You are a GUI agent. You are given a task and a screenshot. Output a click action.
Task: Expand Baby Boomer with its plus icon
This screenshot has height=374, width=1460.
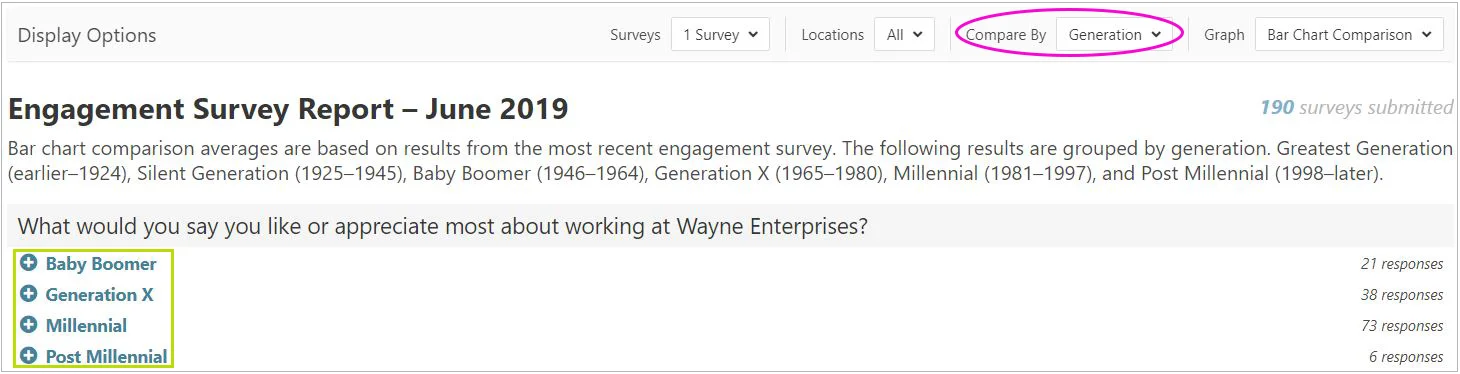[x=28, y=264]
